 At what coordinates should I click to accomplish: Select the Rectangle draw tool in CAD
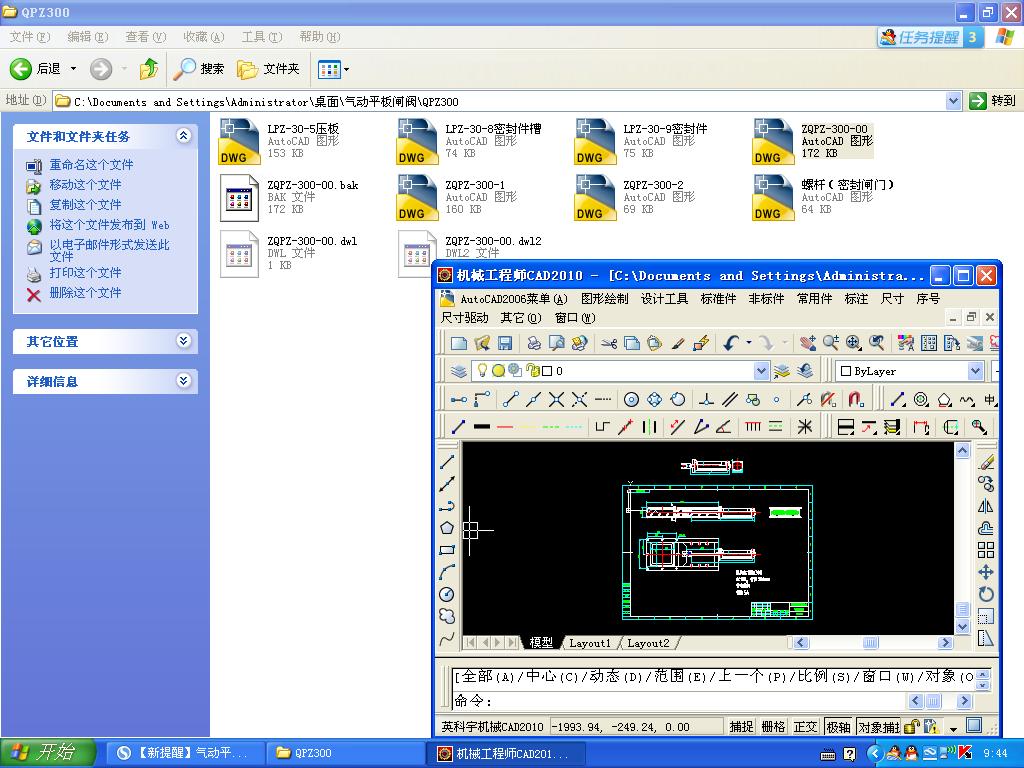click(x=447, y=550)
